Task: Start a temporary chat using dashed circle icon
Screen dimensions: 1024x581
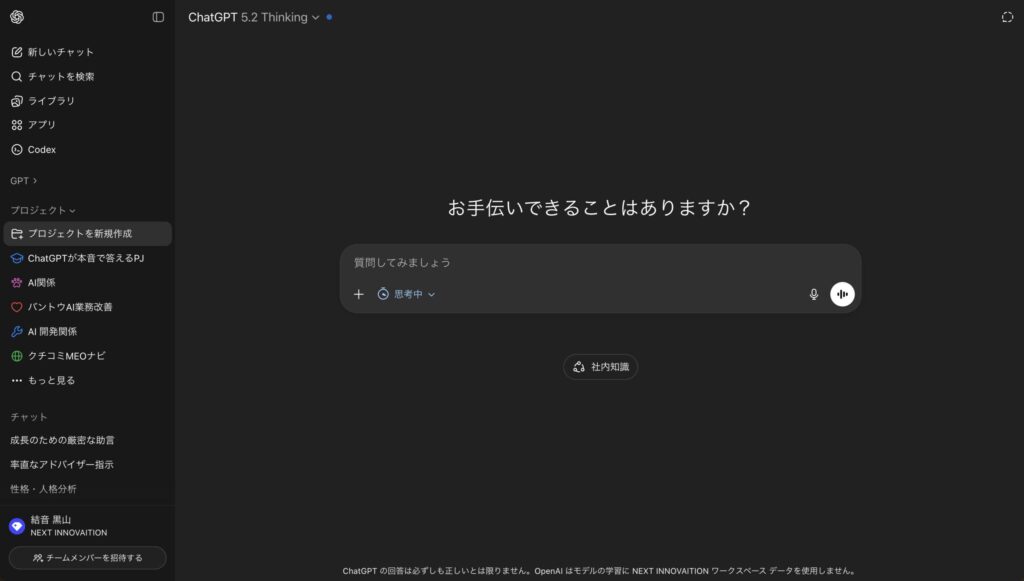Action: [x=1007, y=17]
